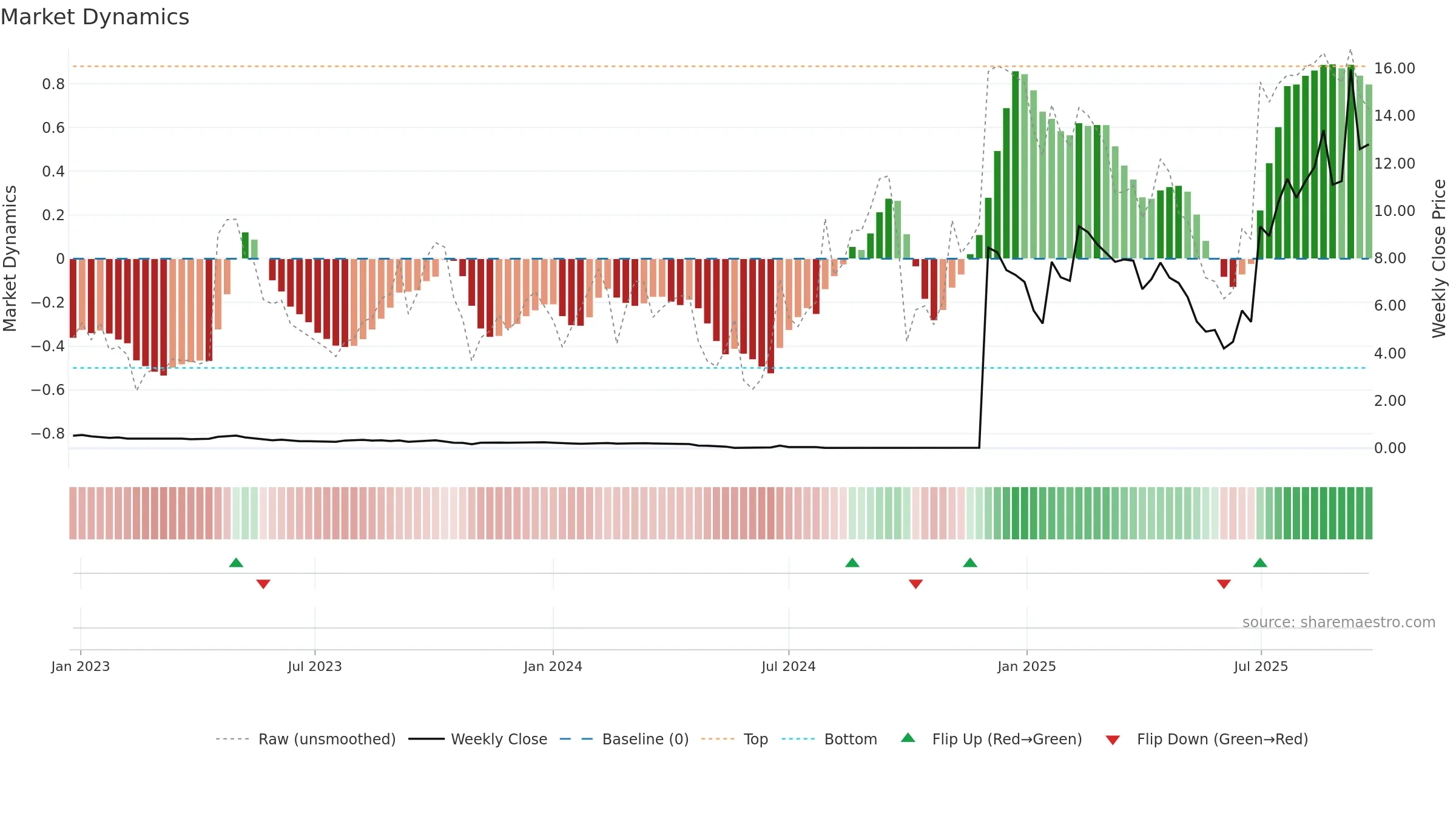The width and height of the screenshot is (1456, 819).
Task: Click the 0.4 left-axis tick label
Action: pyautogui.click(x=53, y=171)
